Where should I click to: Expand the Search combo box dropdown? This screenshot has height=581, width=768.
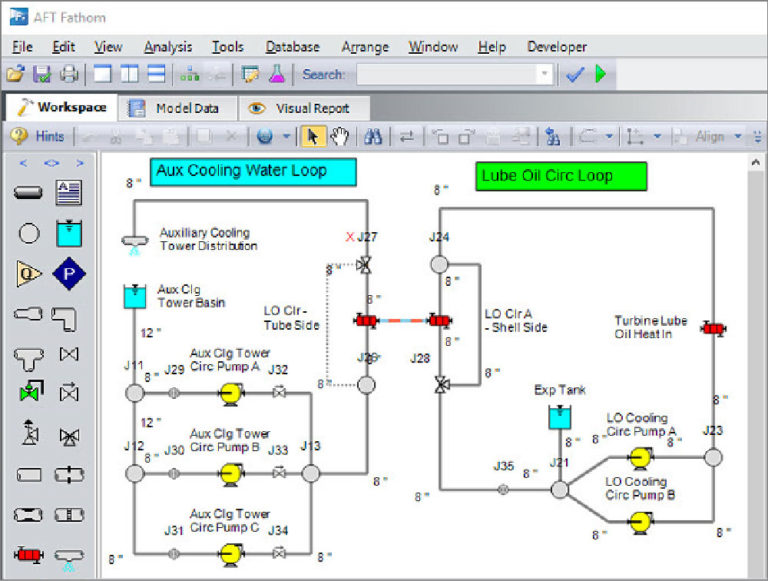pyautogui.click(x=544, y=74)
